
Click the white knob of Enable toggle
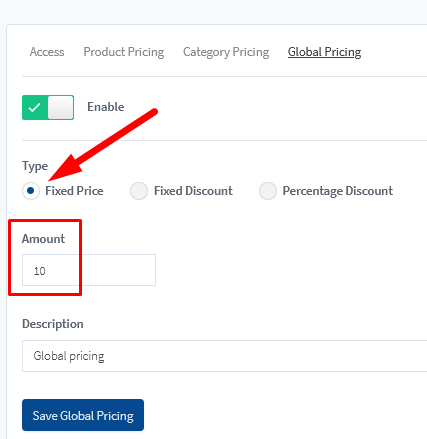(60, 107)
